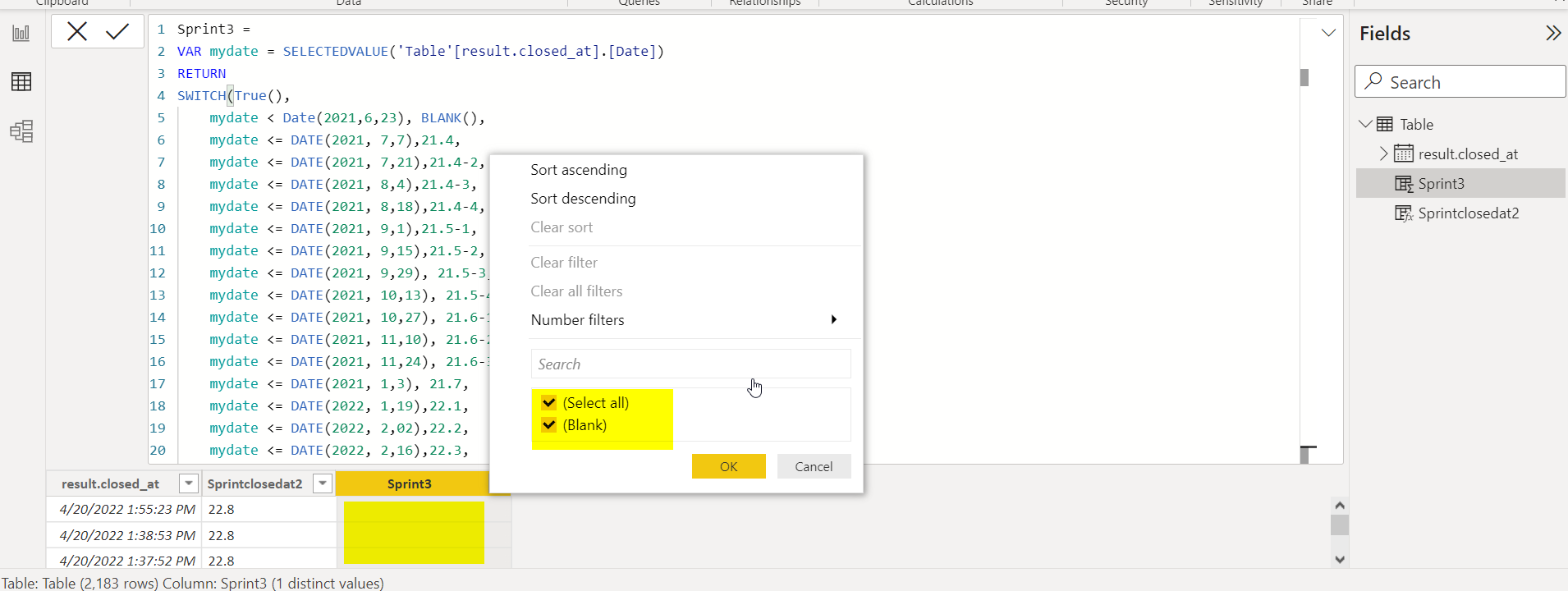
Task: Click the table icon next to Table
Action: pos(1385,125)
